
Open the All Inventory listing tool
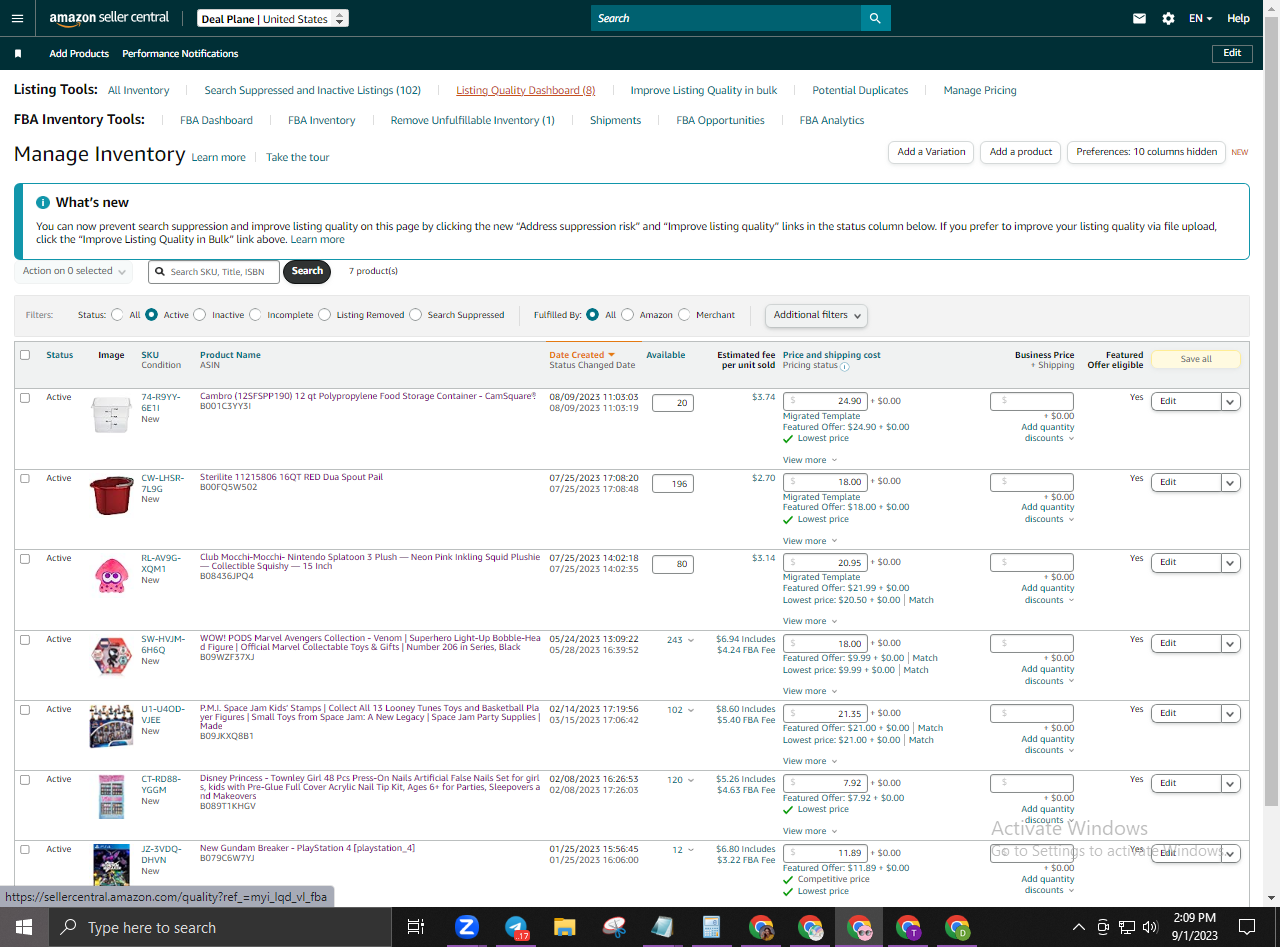pyautogui.click(x=139, y=90)
